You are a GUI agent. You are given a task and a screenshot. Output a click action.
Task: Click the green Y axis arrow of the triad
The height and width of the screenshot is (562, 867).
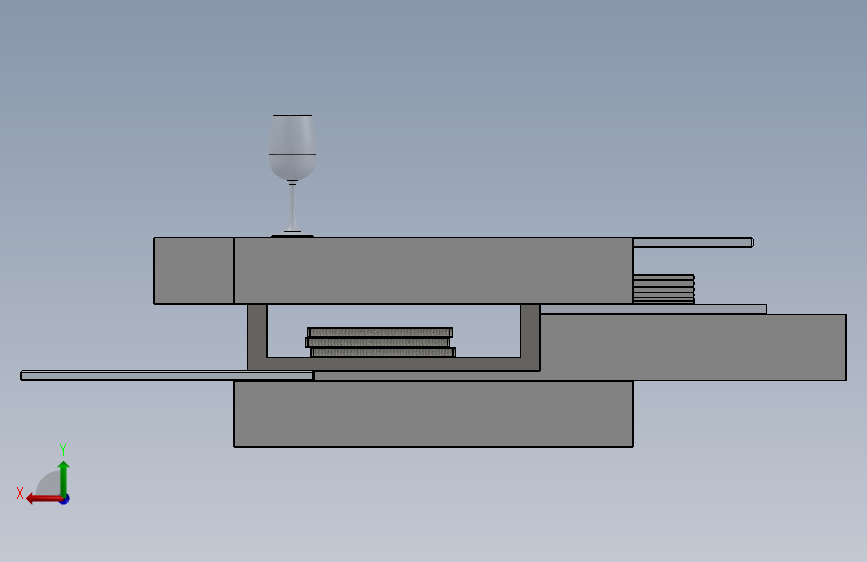click(x=64, y=478)
